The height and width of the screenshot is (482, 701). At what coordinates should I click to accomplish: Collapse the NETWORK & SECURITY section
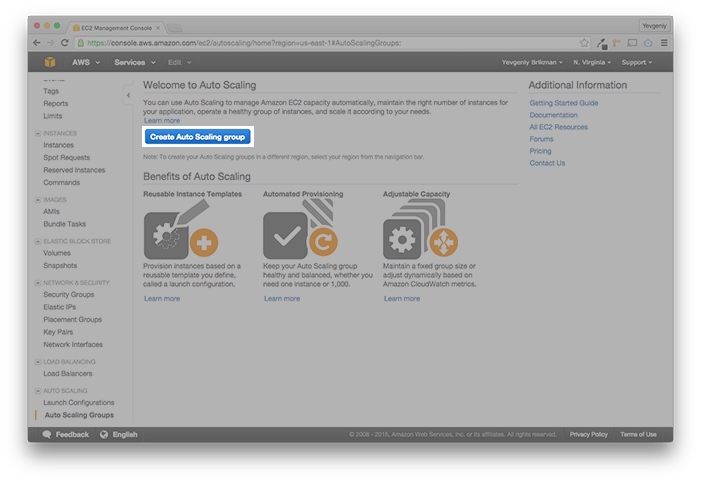point(38,283)
